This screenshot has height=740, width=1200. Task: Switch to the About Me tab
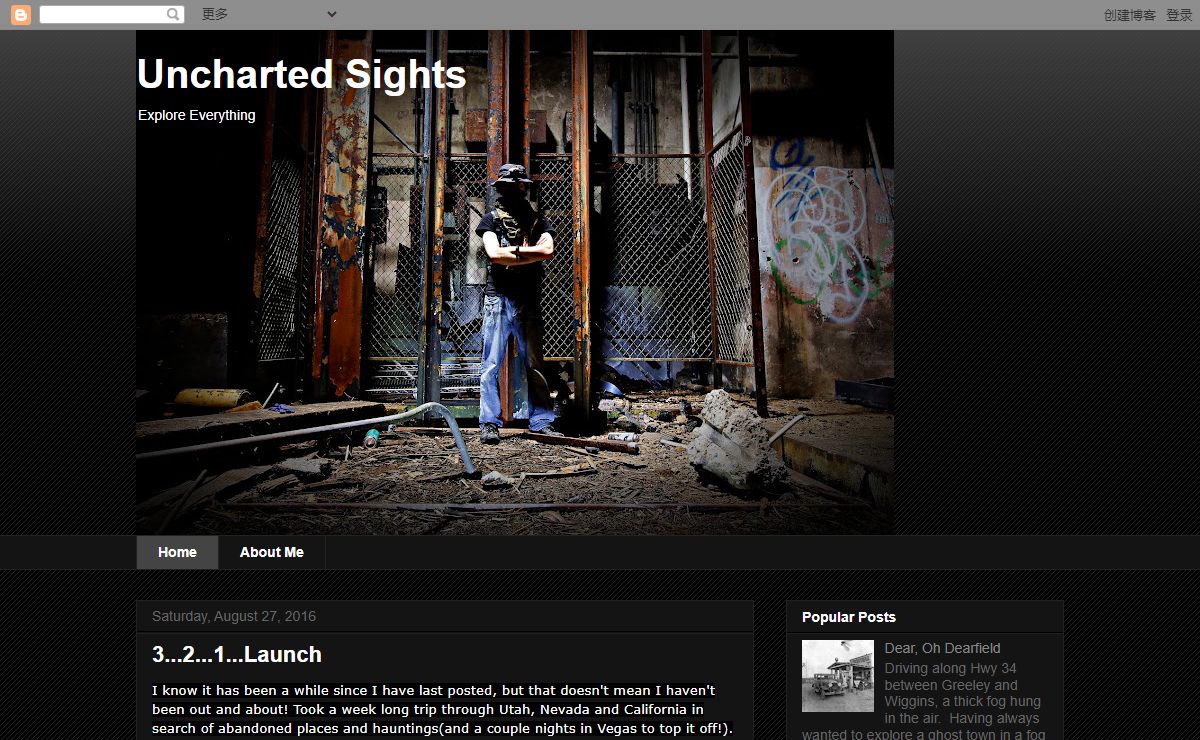coord(272,552)
